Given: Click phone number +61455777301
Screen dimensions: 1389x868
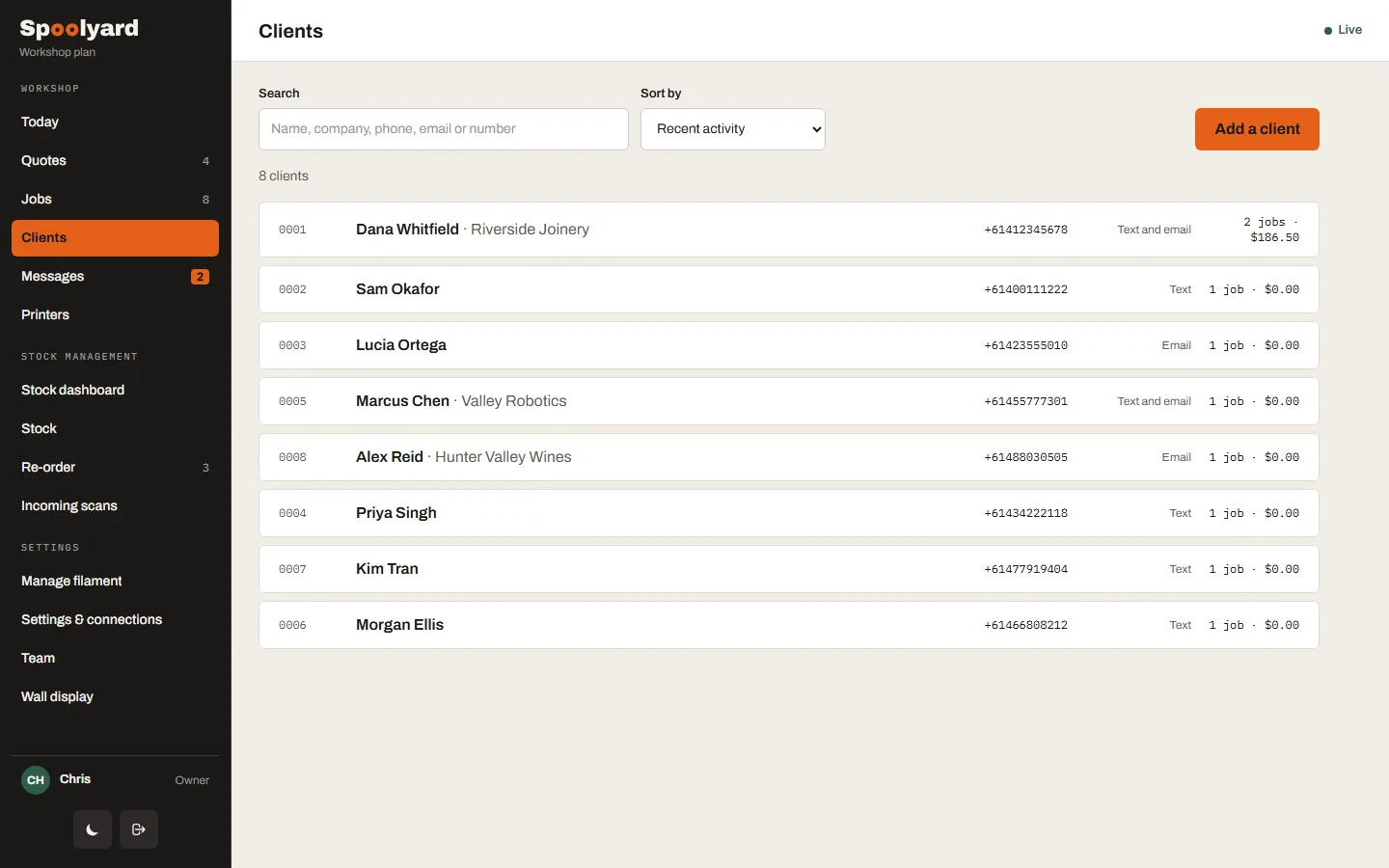Looking at the screenshot, I should point(1025,401).
